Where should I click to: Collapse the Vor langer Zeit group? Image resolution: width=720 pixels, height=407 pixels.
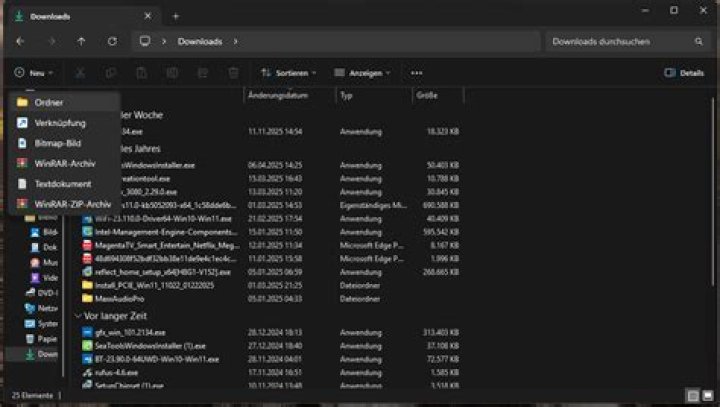(78, 316)
